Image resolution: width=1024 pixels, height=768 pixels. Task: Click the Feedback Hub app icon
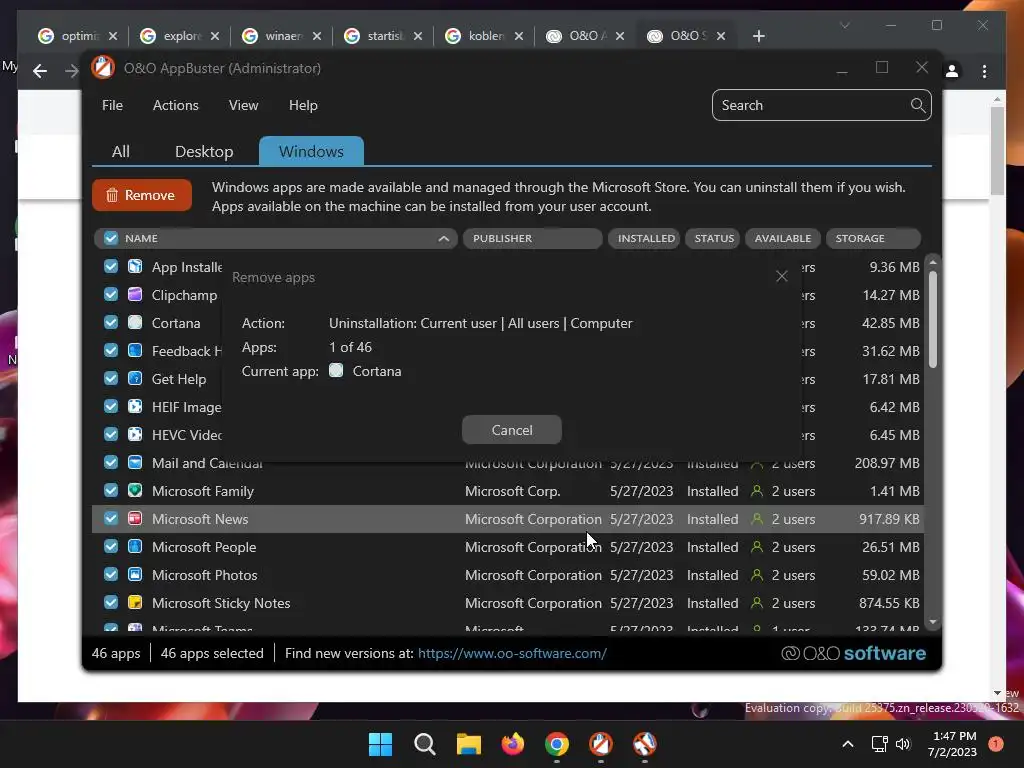click(135, 351)
